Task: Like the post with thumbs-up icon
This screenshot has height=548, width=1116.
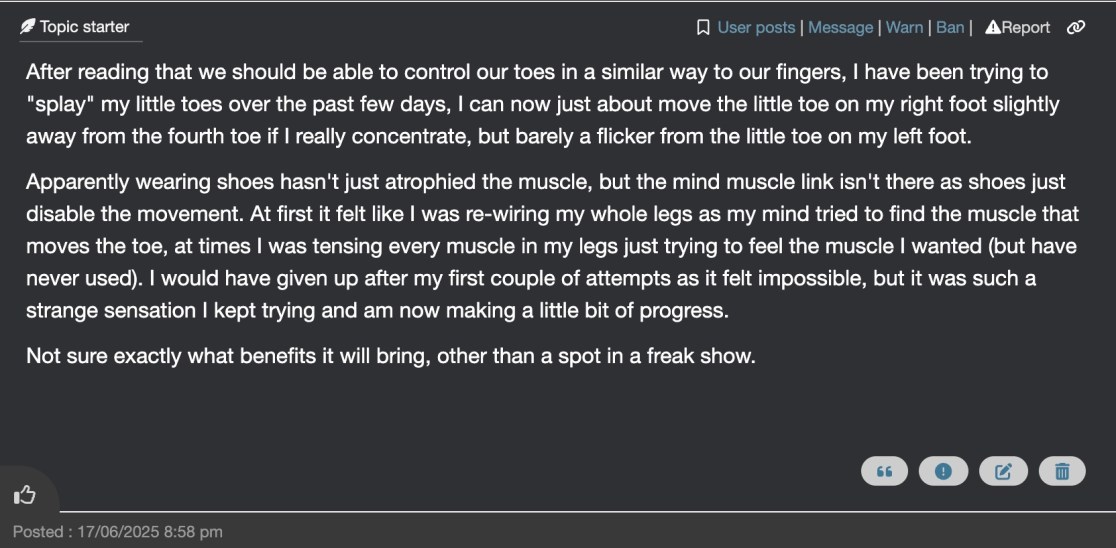Action: pos(24,494)
